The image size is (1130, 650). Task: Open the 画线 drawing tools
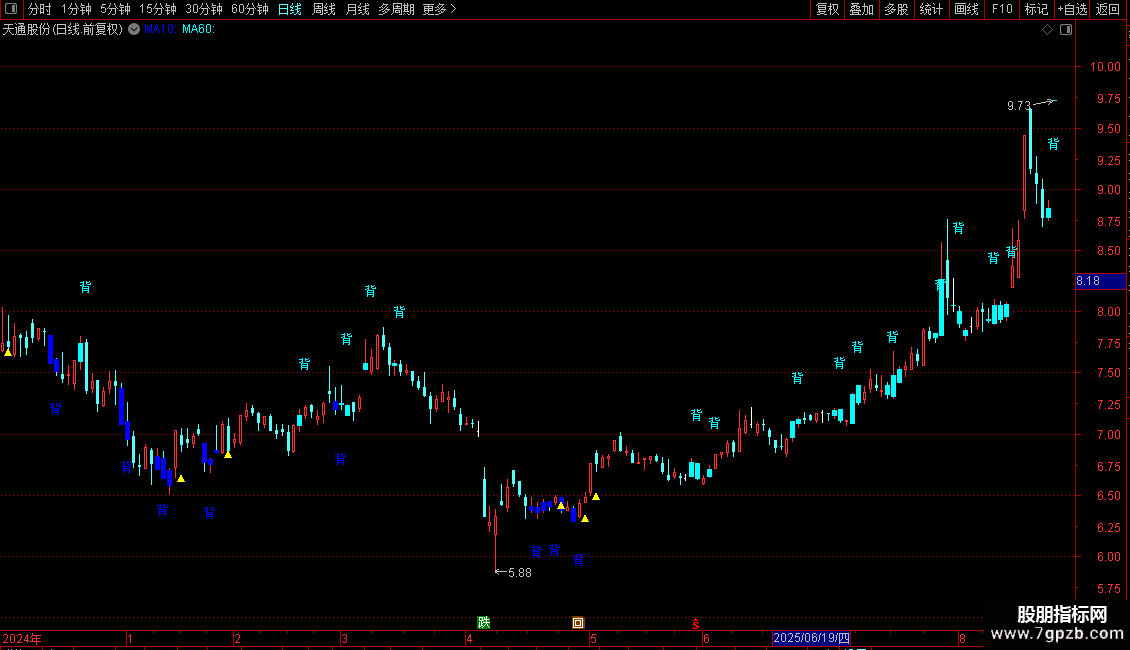(x=966, y=9)
